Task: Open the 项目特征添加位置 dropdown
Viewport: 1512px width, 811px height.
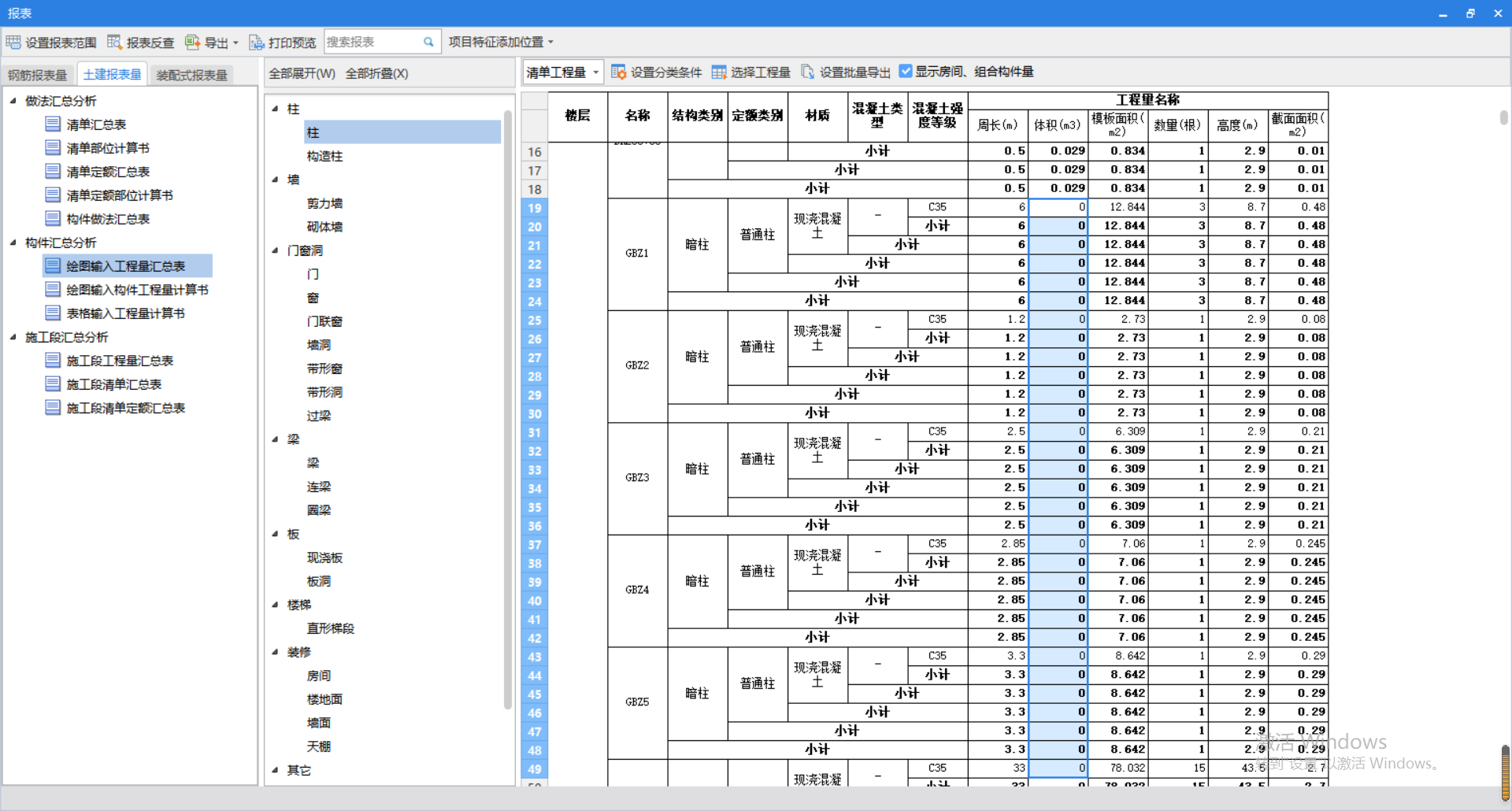Action: tap(502, 42)
